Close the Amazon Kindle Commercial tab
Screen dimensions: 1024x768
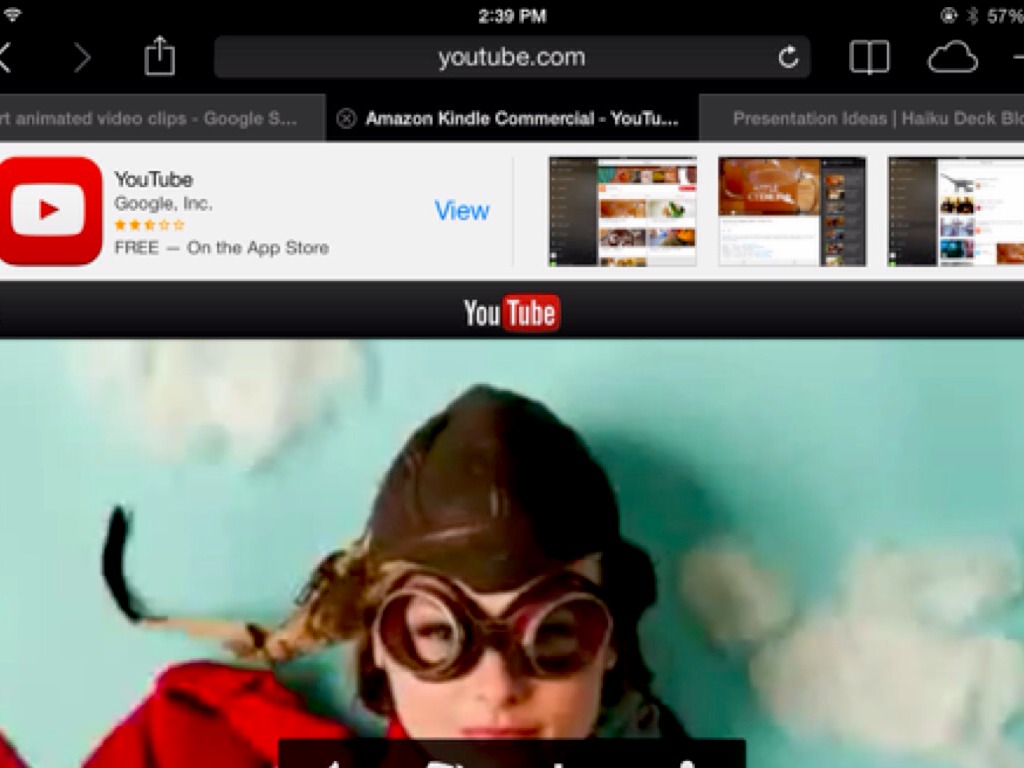click(x=346, y=119)
